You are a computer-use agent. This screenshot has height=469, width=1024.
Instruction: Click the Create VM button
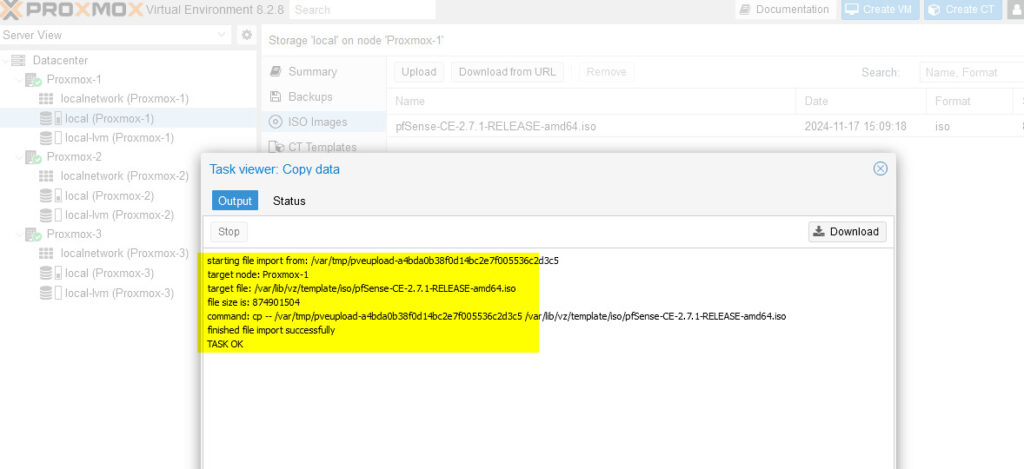(880, 9)
